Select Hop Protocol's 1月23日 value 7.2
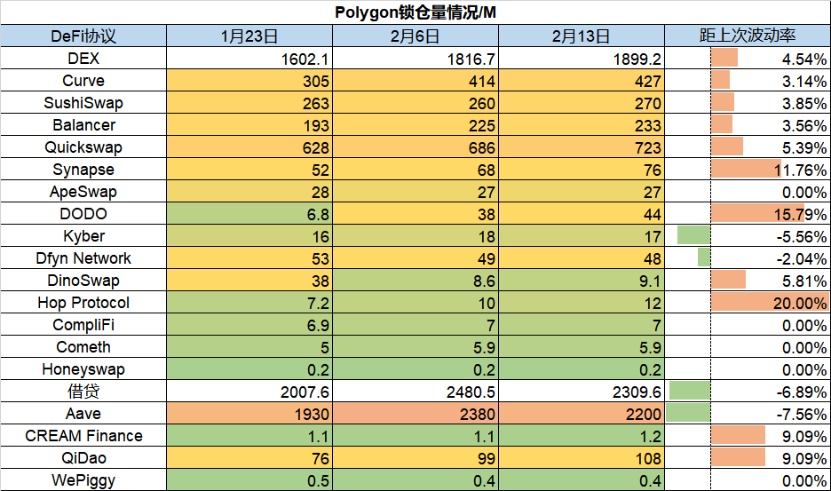 point(249,302)
